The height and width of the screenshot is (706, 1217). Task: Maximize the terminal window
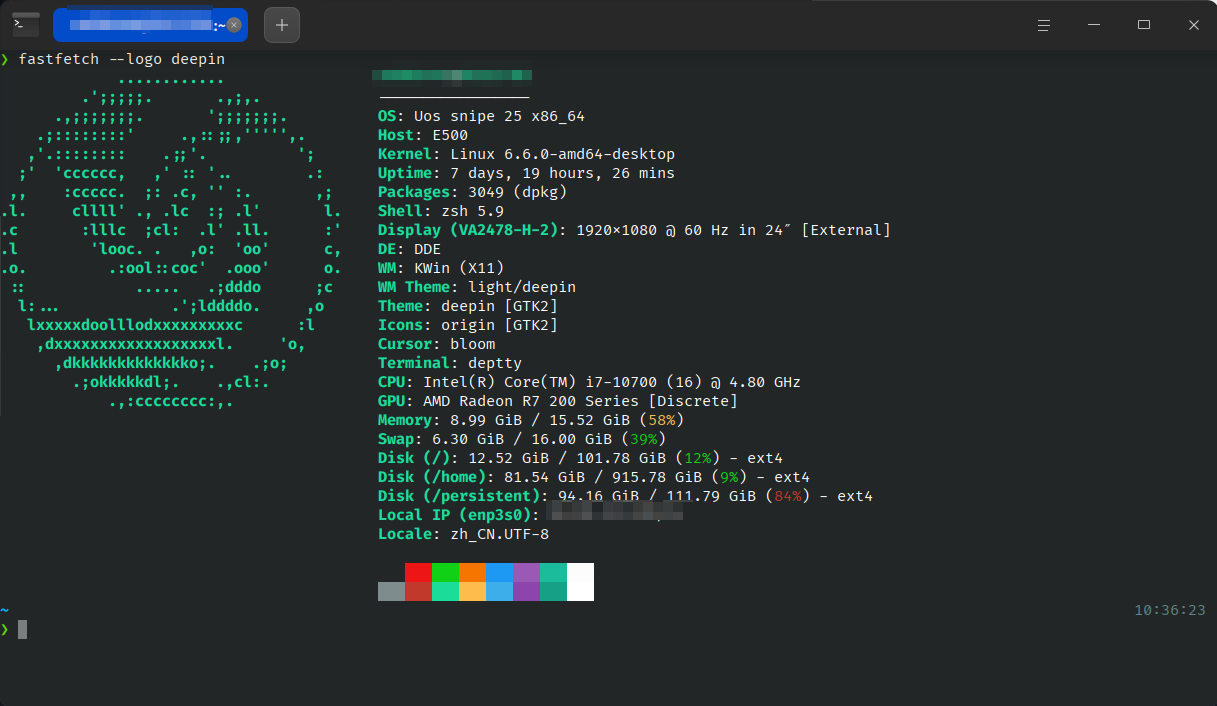pos(1144,25)
